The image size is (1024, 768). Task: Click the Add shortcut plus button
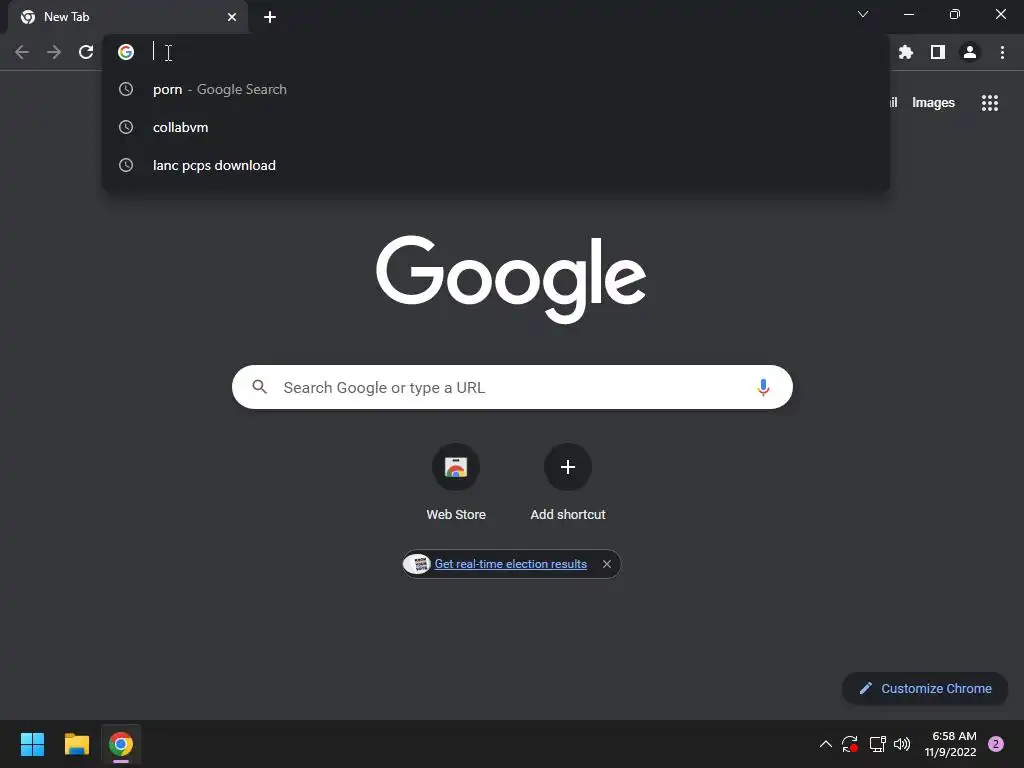point(568,467)
